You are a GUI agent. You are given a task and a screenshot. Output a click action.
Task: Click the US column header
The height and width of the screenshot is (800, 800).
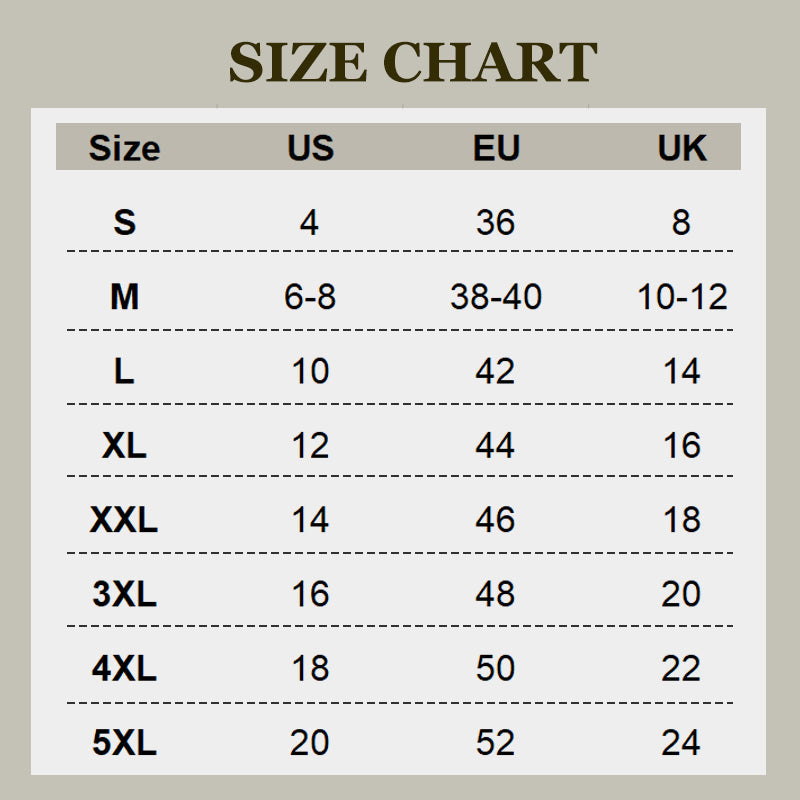(x=310, y=148)
